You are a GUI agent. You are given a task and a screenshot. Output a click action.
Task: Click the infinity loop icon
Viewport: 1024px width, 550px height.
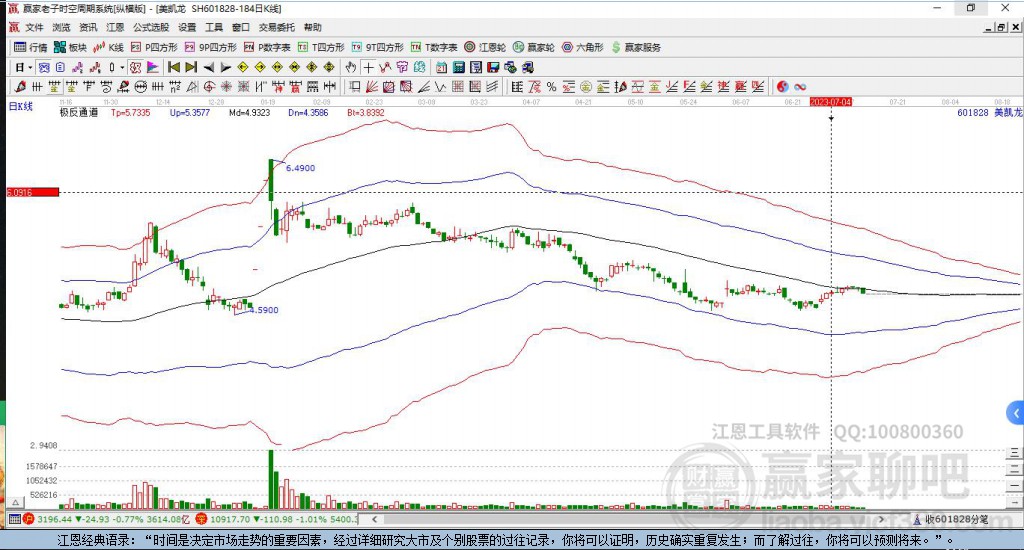800,87
